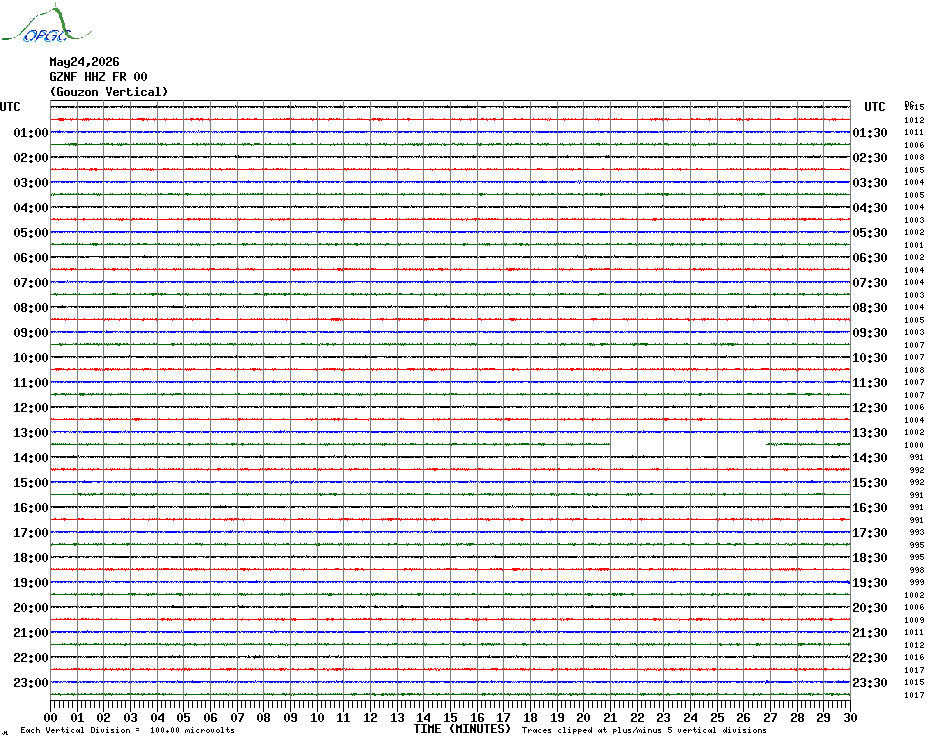
Task: Click minute 00 on the time axis
Action: [50, 717]
